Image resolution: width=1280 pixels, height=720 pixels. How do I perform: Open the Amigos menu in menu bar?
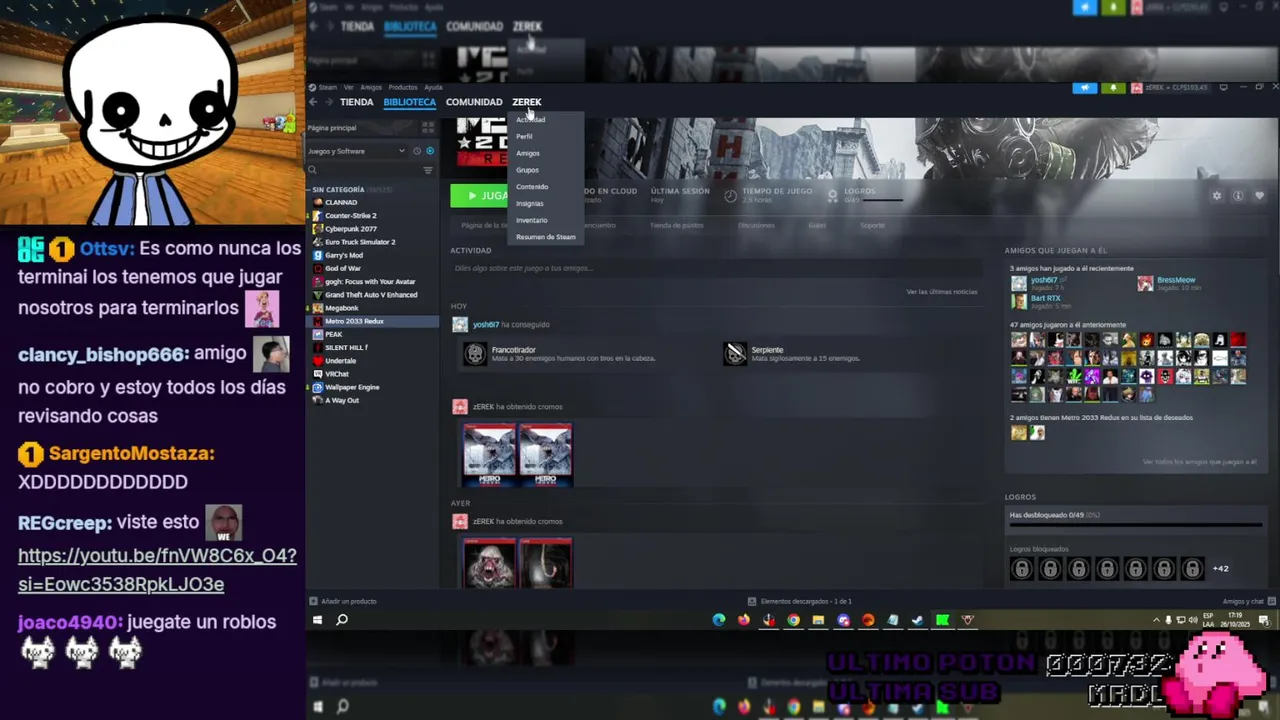pyautogui.click(x=371, y=87)
